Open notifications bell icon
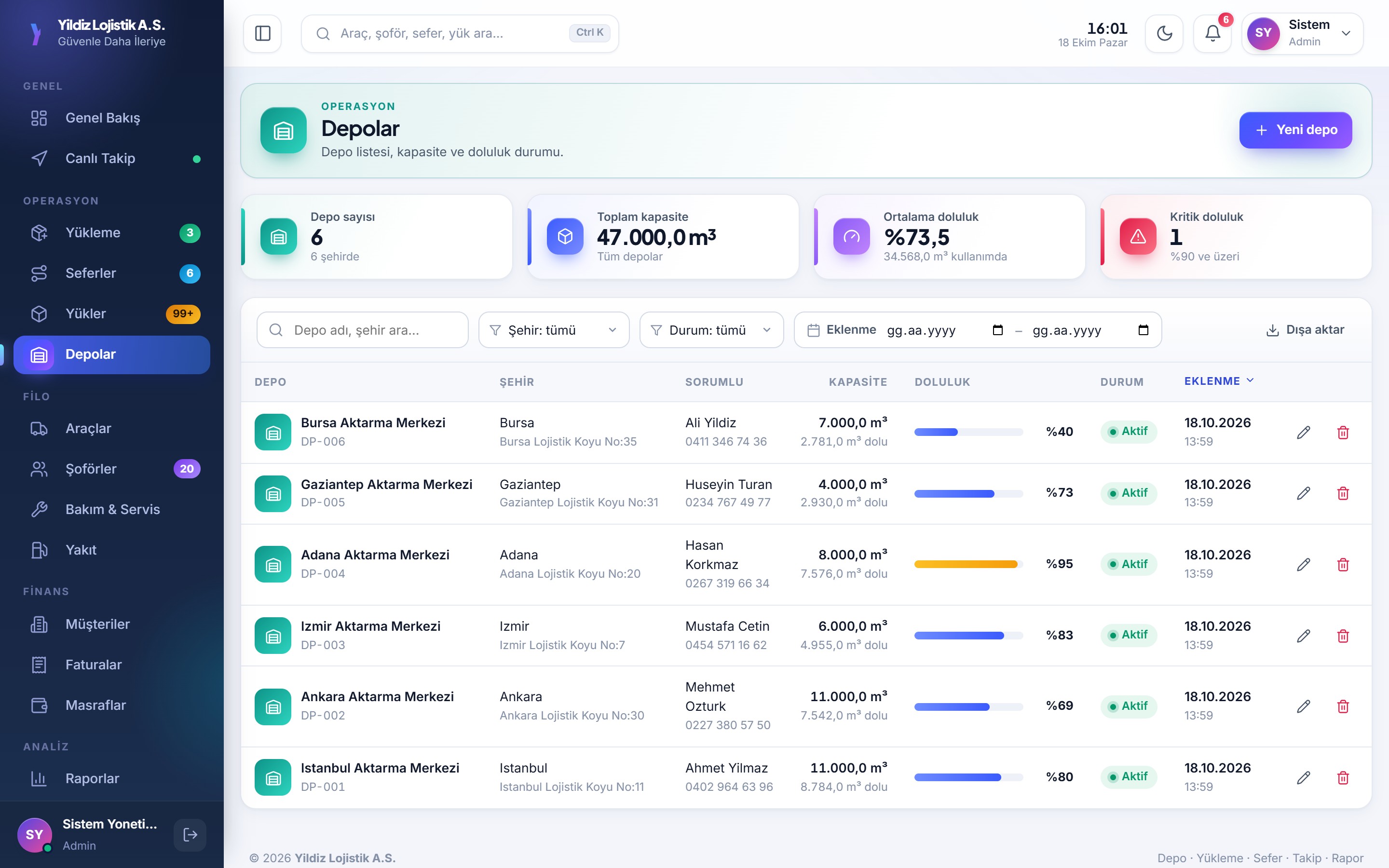Image resolution: width=1389 pixels, height=868 pixels. (x=1212, y=33)
